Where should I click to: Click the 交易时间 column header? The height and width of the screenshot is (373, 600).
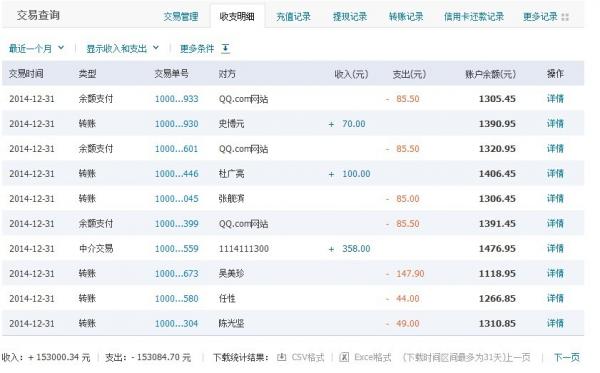(x=26, y=73)
